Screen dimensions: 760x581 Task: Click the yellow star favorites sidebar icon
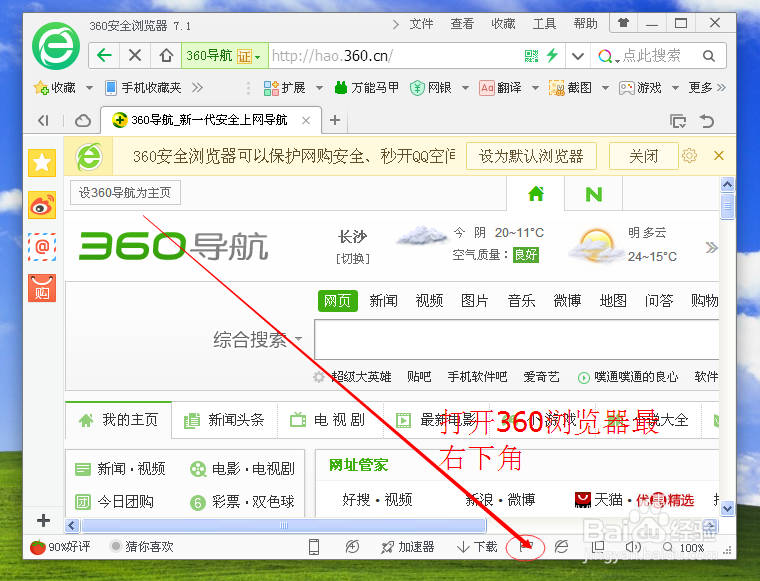click(42, 163)
